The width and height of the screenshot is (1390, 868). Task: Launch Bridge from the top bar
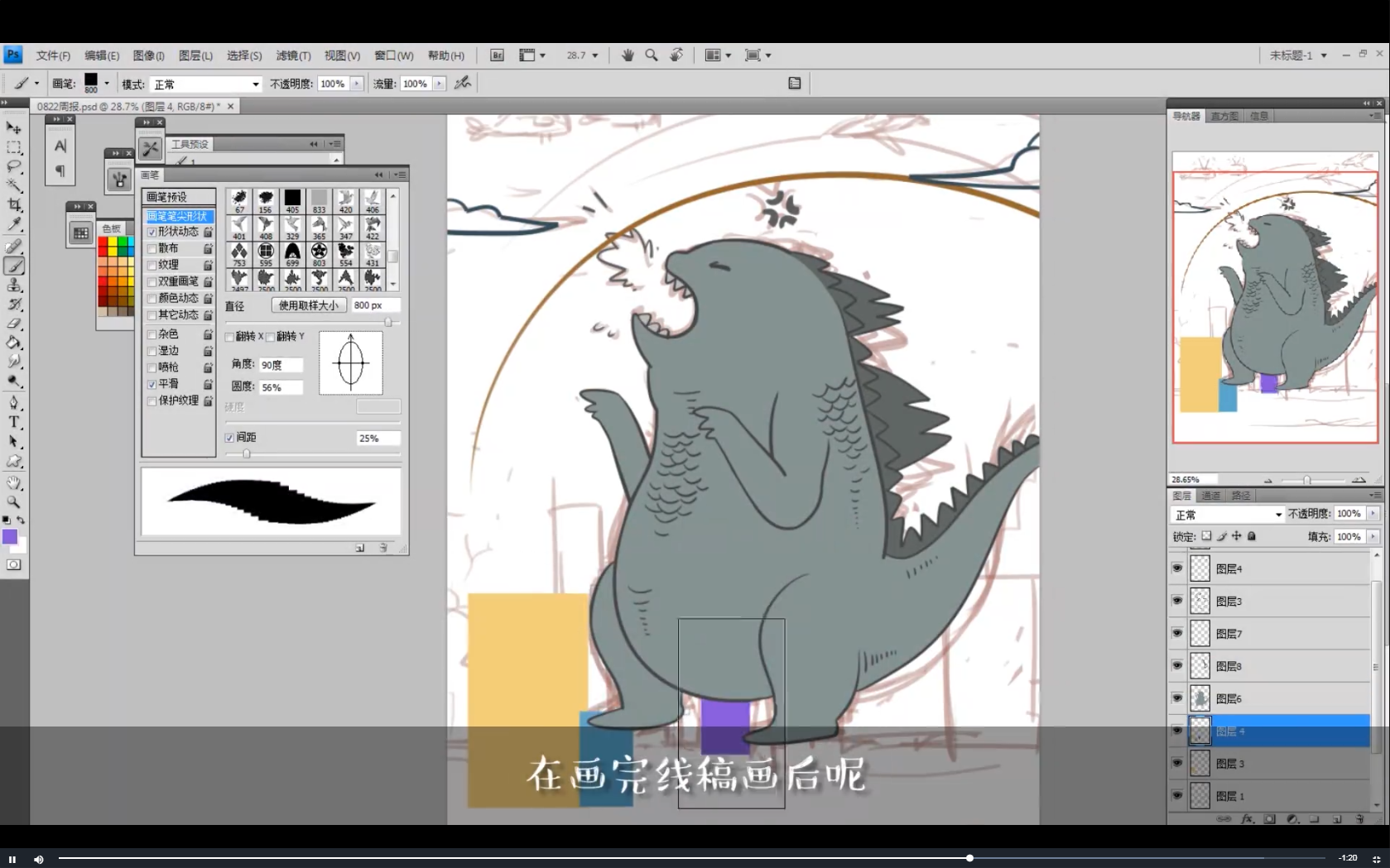click(497, 55)
